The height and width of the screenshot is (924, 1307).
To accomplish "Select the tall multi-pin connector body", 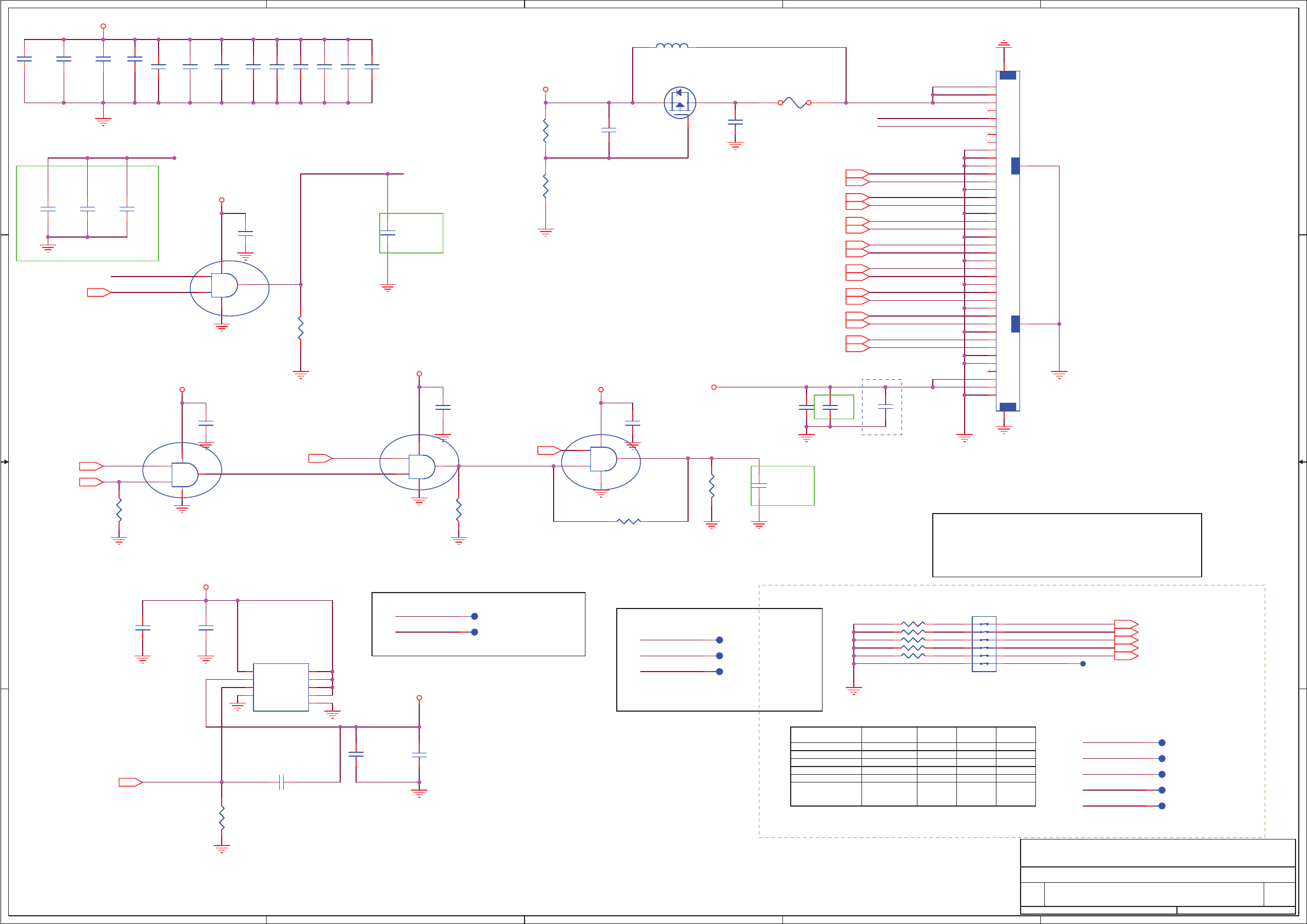I will [x=1007, y=240].
